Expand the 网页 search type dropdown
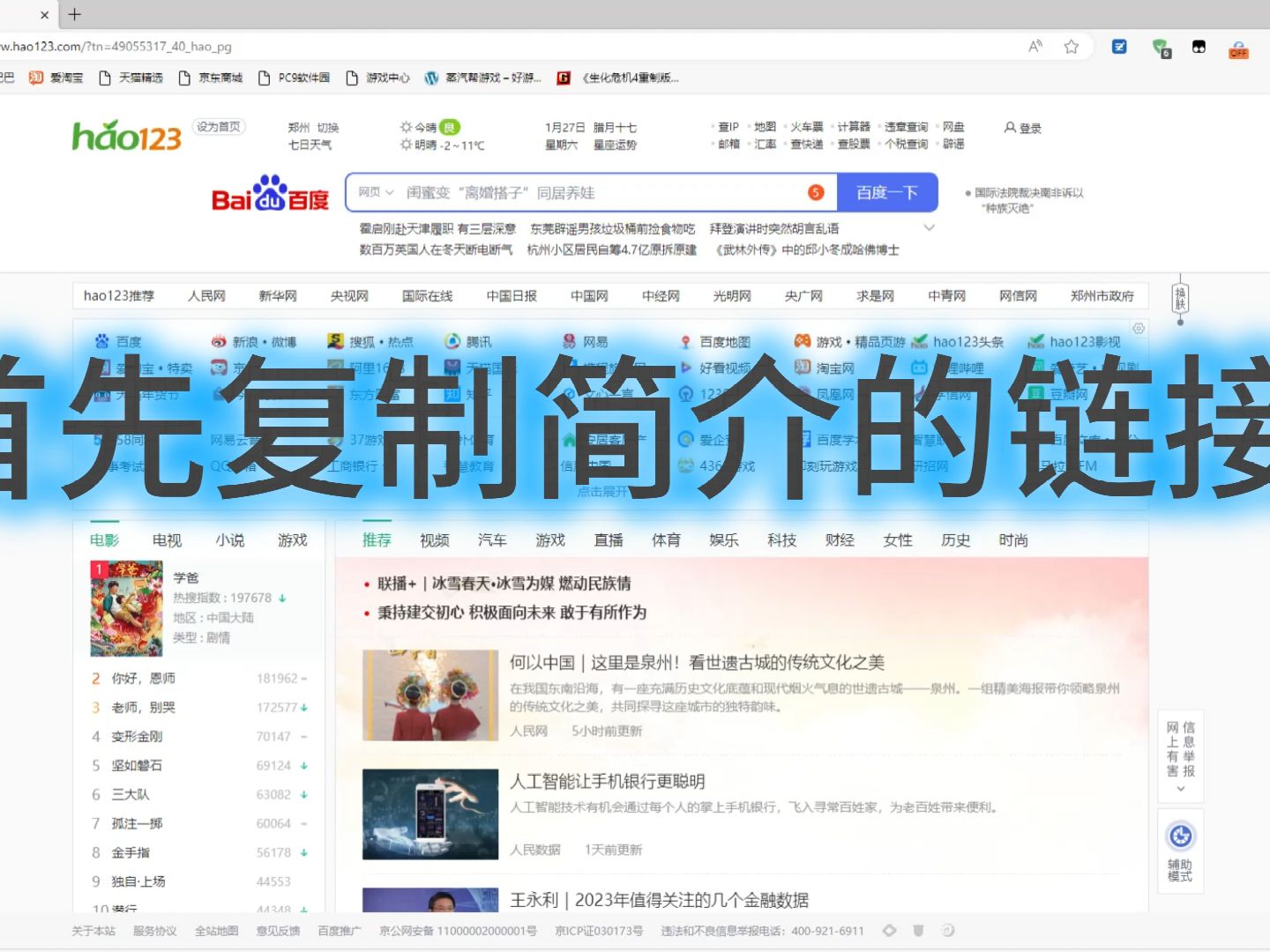Image resolution: width=1270 pixels, height=952 pixels. pyautogui.click(x=376, y=192)
